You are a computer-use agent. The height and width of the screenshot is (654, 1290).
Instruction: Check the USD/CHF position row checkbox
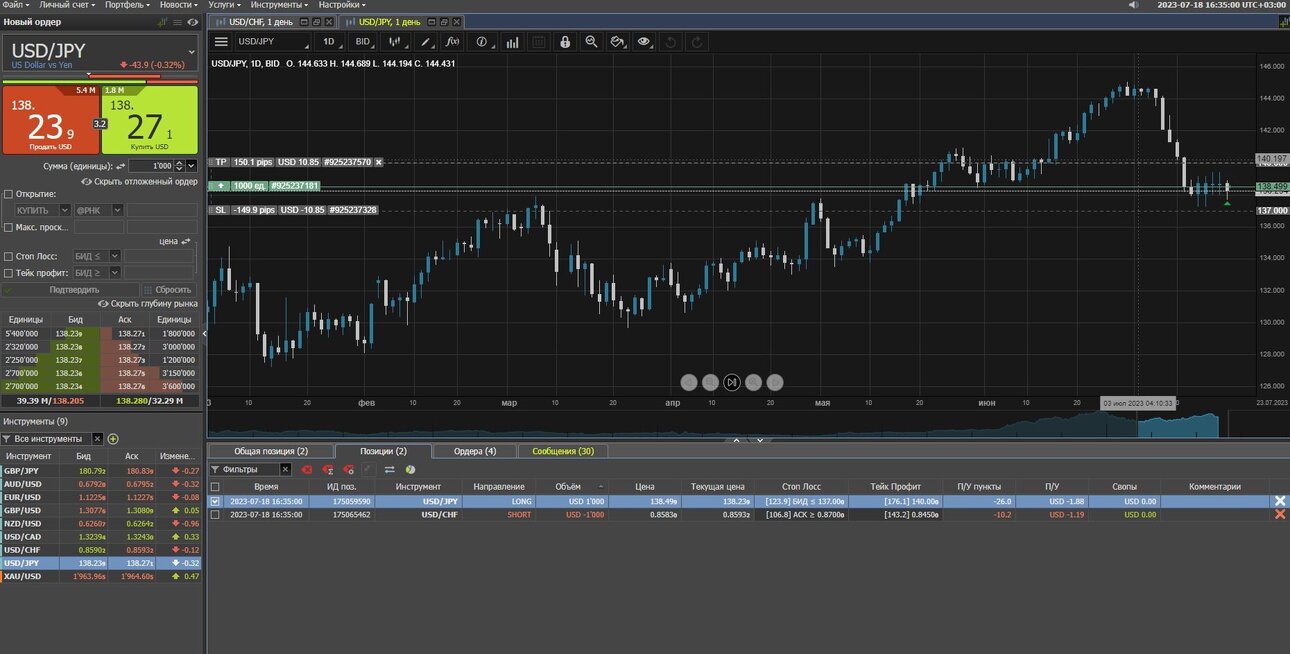click(x=215, y=514)
